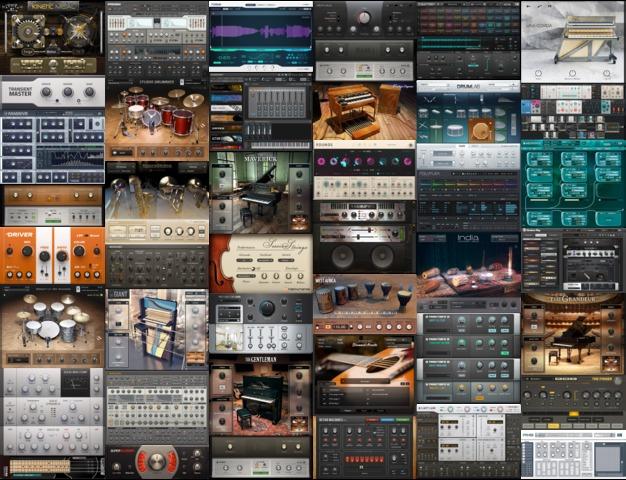Adjust the middle knob on Transient Master
The image size is (626, 480).
(68, 92)
